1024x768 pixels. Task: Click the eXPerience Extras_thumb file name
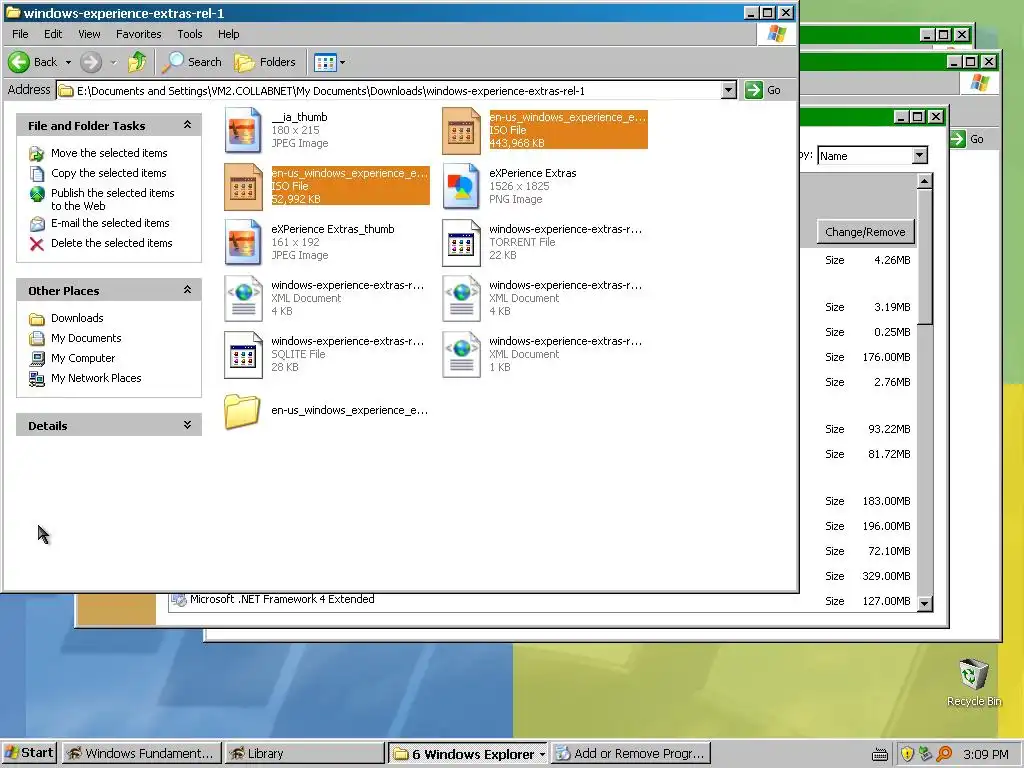pyautogui.click(x=332, y=229)
